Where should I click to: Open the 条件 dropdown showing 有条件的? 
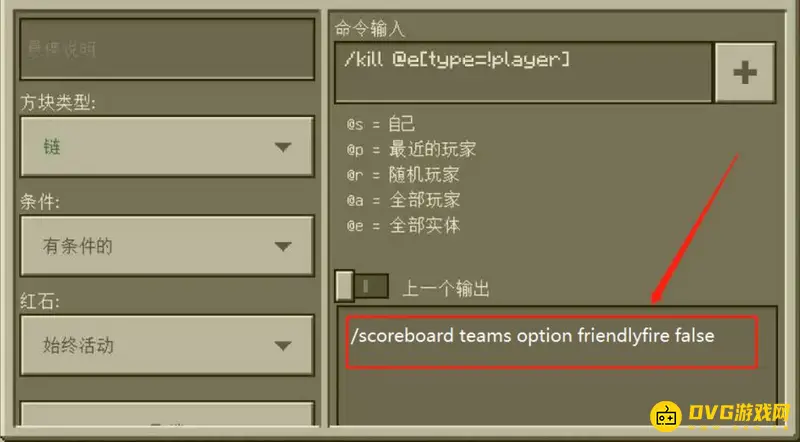(x=167, y=247)
